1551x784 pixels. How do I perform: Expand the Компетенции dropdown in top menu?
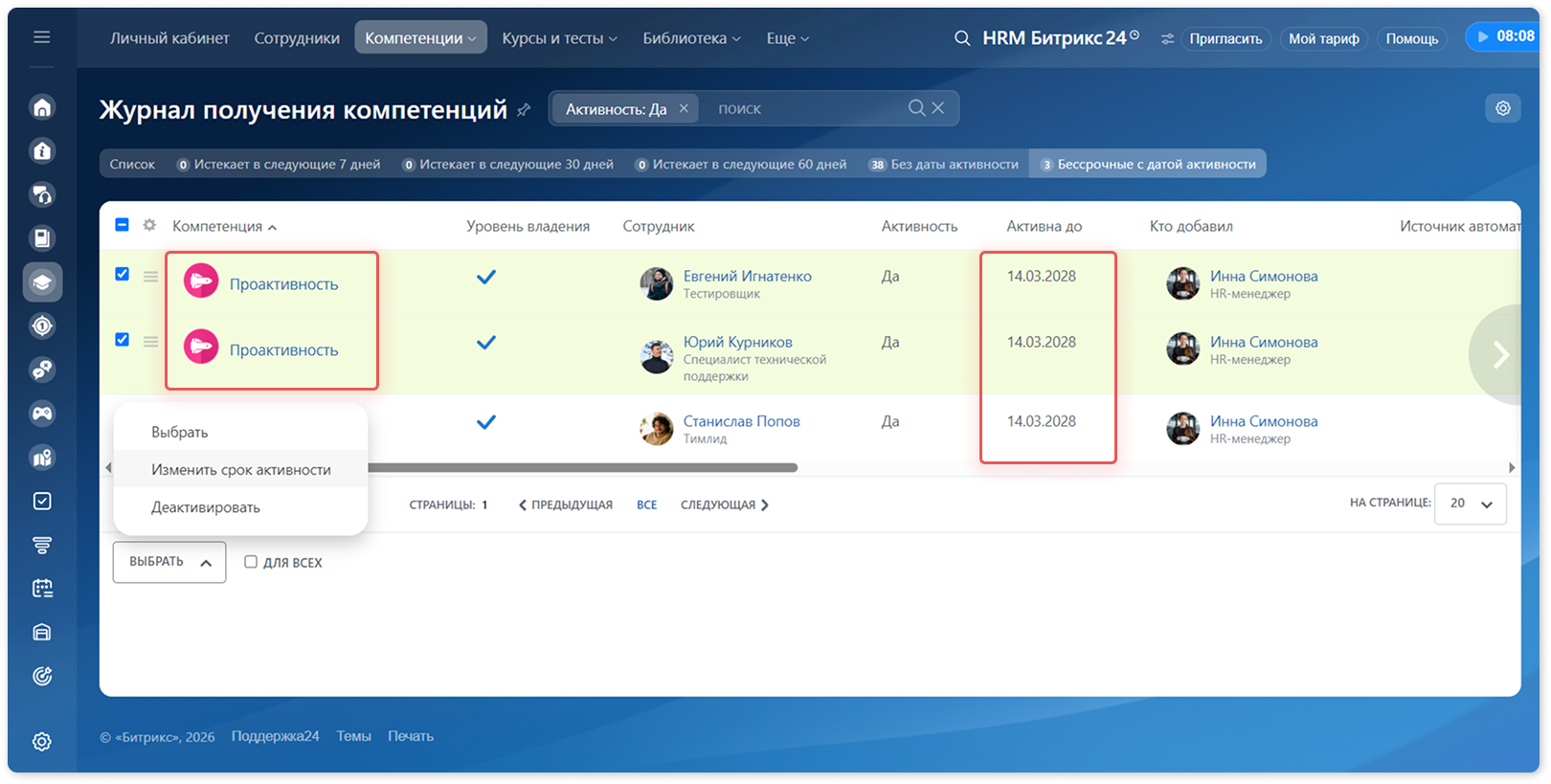coord(420,37)
